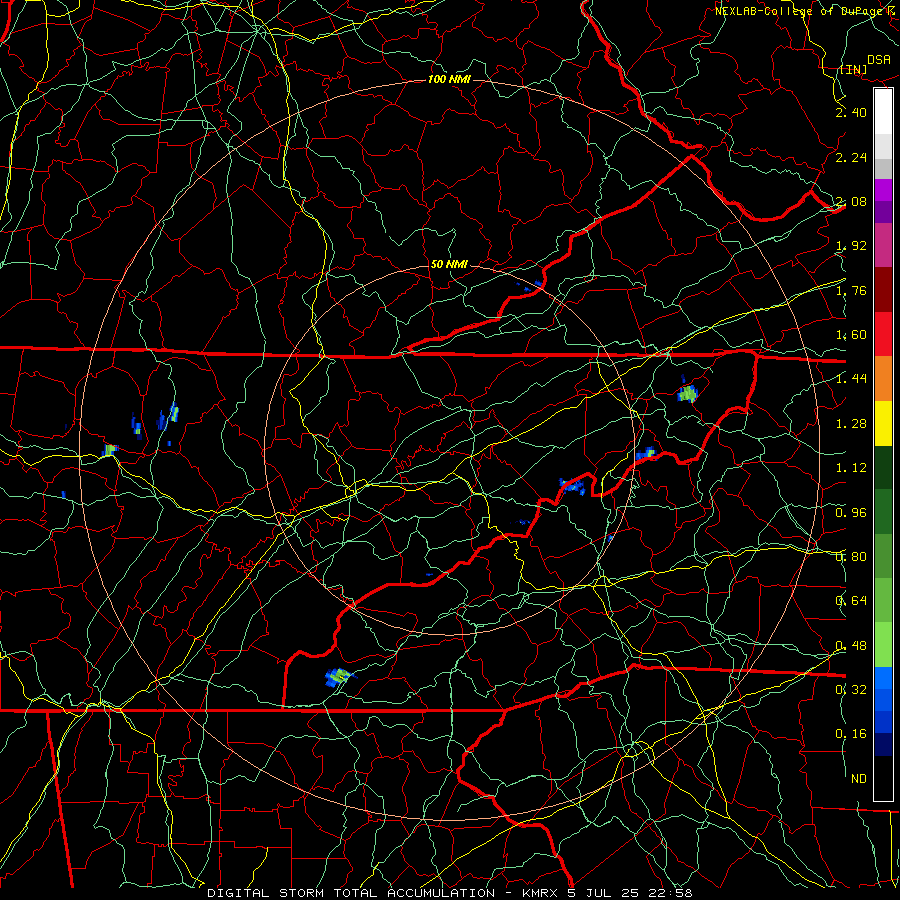The width and height of the screenshot is (900, 900).
Task: Click the [IN] units label
Action: [854, 69]
